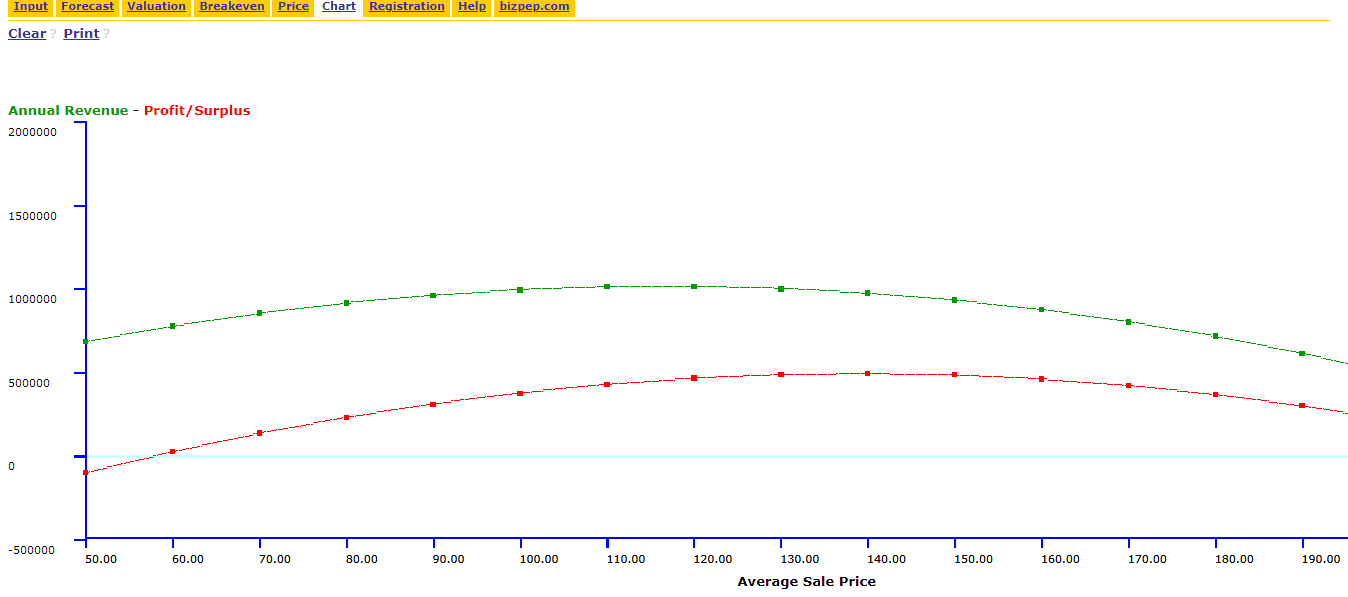Click the Average Sale Price axis title
This screenshot has height=597, width=1348.
pos(806,581)
